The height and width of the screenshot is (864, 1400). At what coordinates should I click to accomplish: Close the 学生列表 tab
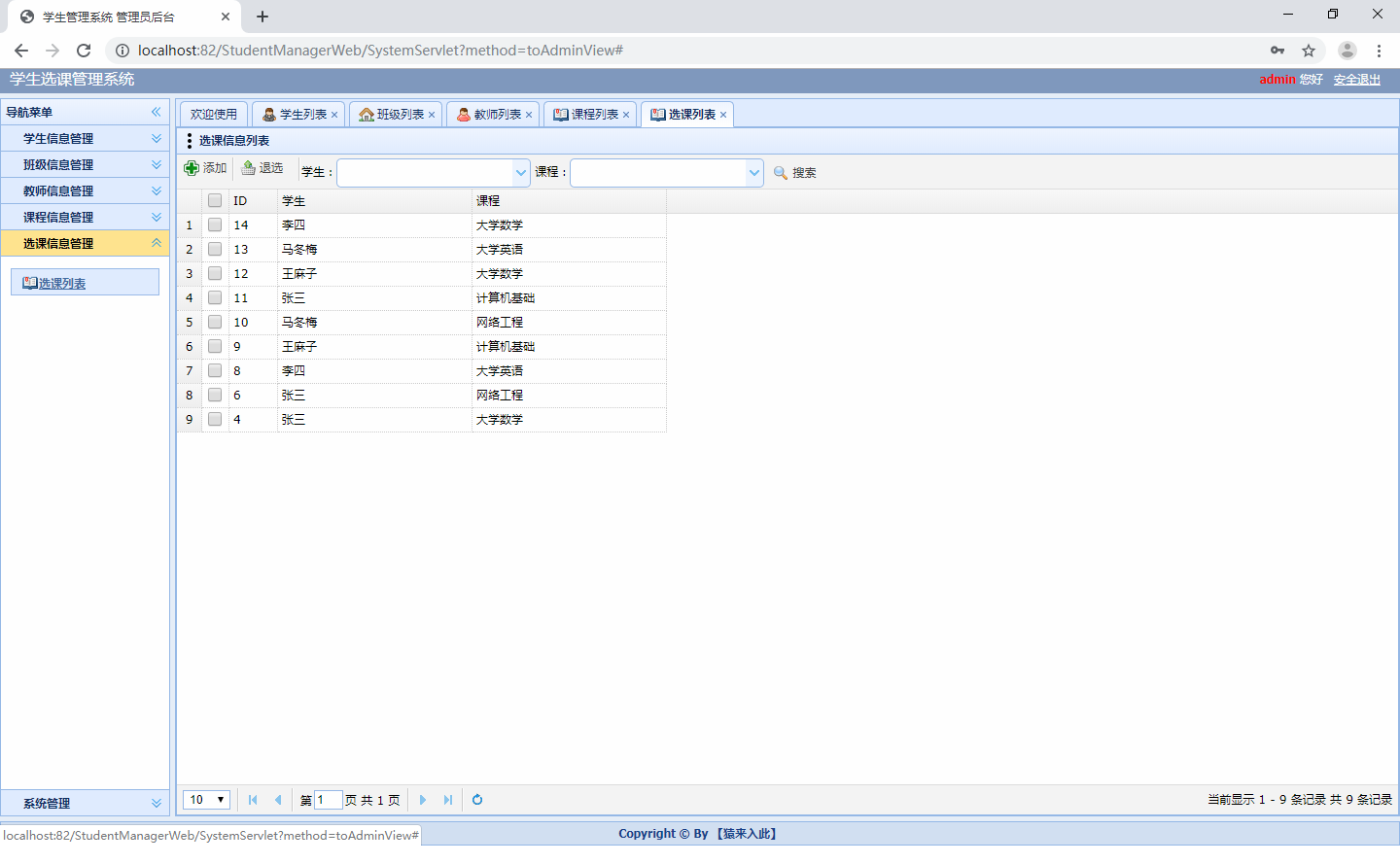334,115
